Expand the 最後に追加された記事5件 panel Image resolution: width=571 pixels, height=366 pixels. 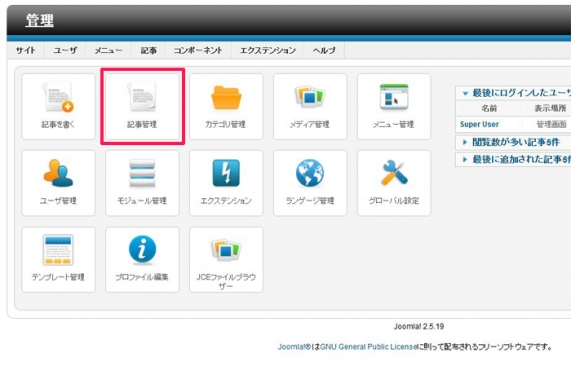coord(513,159)
